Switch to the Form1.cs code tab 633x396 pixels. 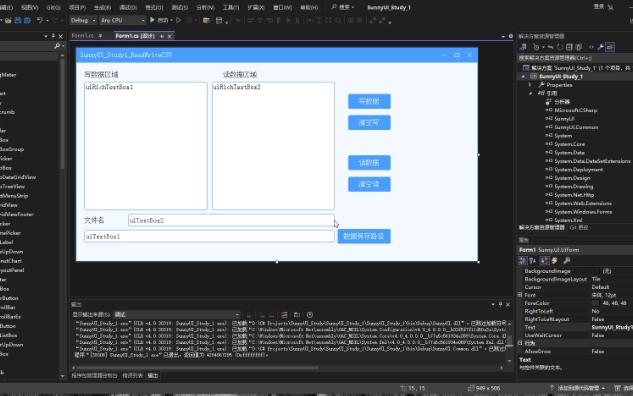(x=84, y=36)
